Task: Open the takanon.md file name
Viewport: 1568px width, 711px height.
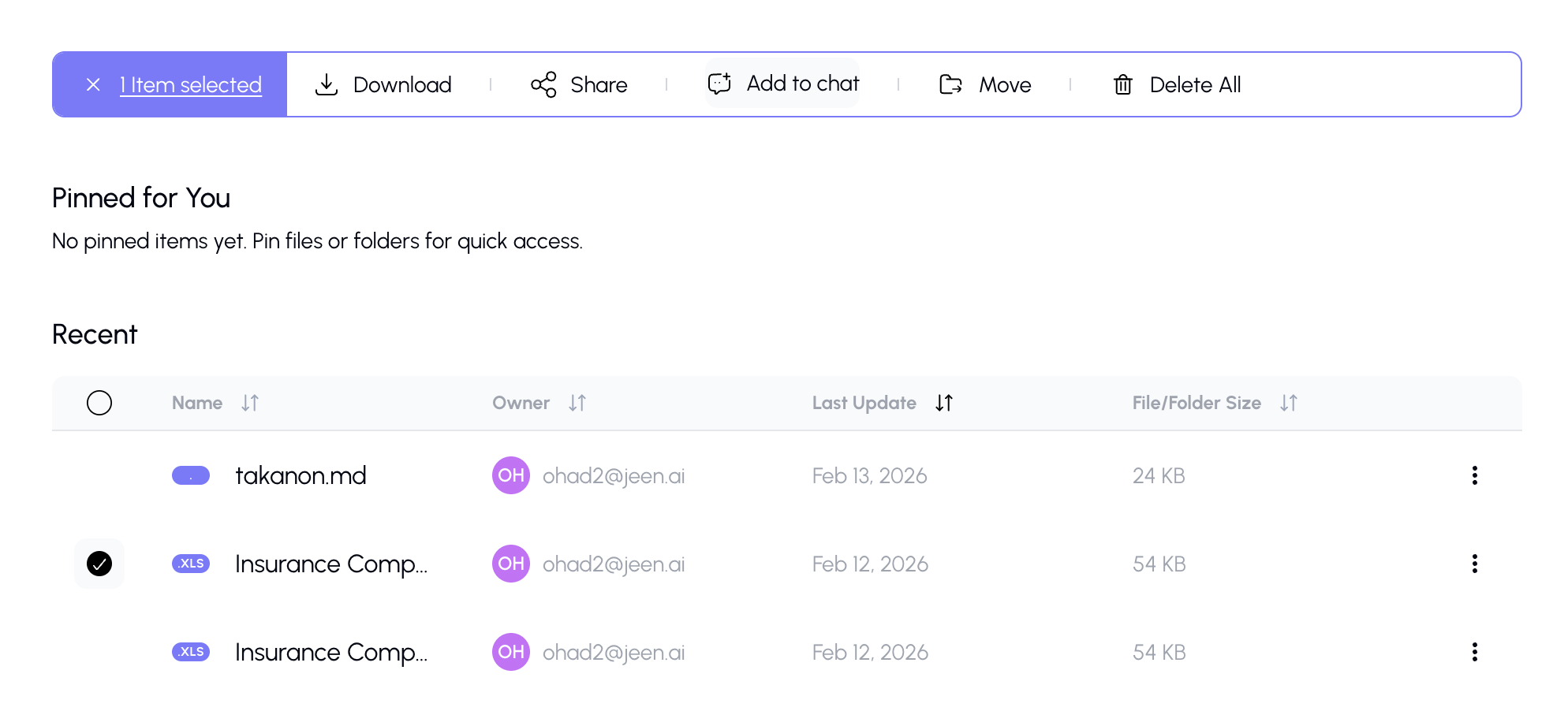Action: [301, 475]
